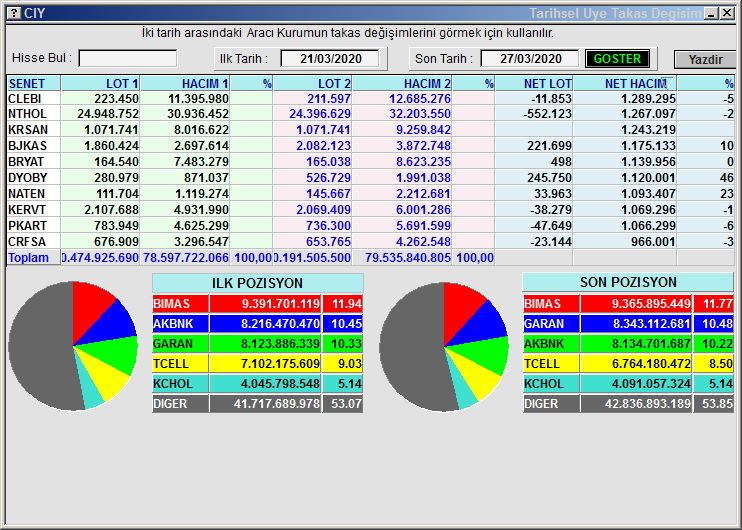This screenshot has width=742, height=530.
Task: Select green AKBNK row in SON POZISYON
Action: (628, 344)
